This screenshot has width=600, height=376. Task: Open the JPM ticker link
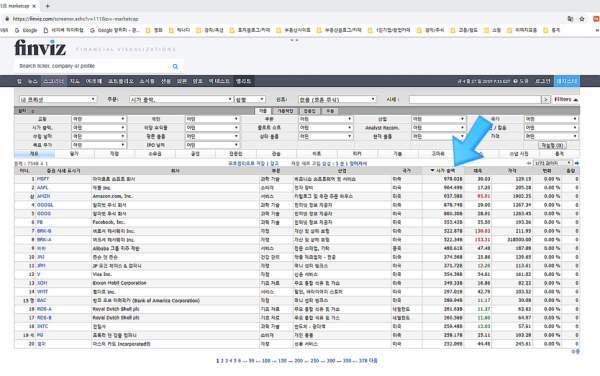point(41,265)
